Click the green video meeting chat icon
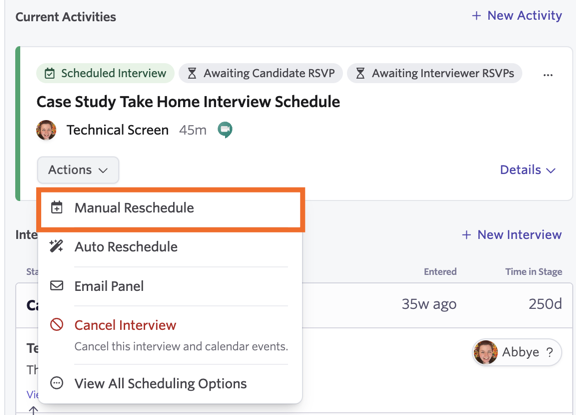The image size is (576, 415). click(x=225, y=130)
